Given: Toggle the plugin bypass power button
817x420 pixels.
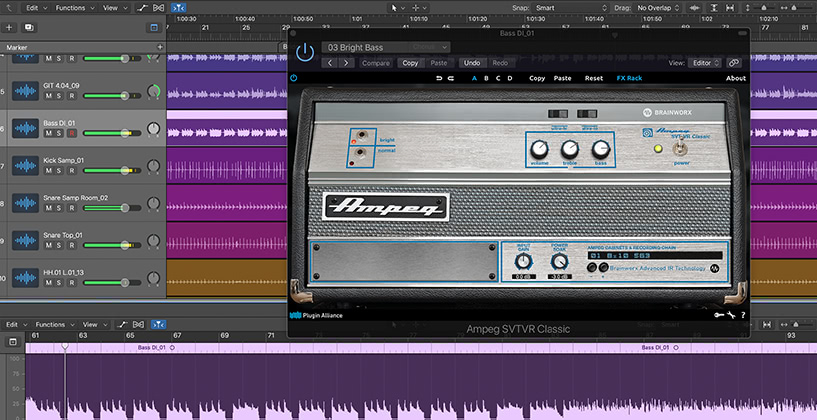Looking at the screenshot, I should click(x=305, y=53).
